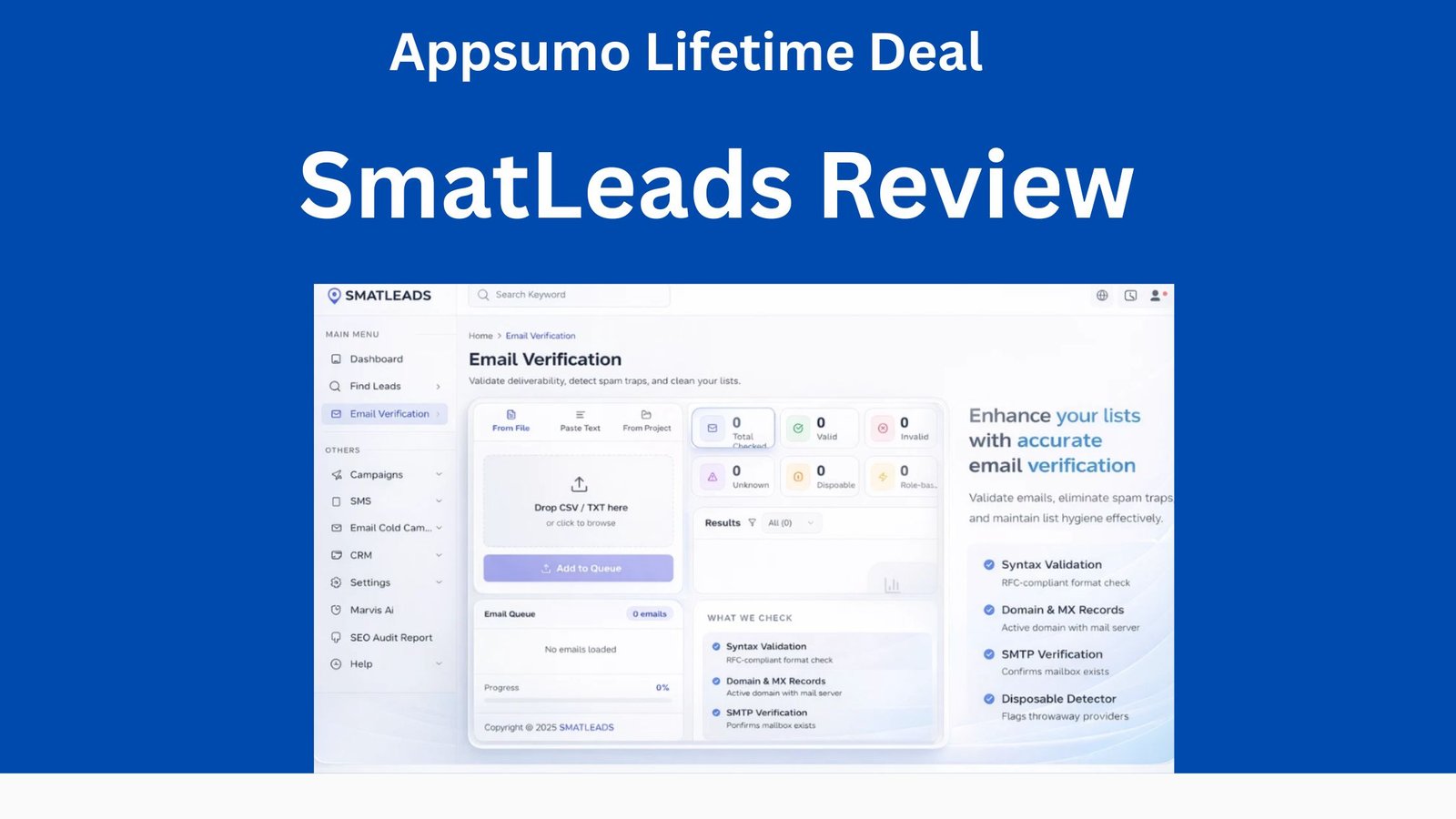The image size is (1456, 819).
Task: Click the SEO Audit Report icon
Action: pos(336,638)
